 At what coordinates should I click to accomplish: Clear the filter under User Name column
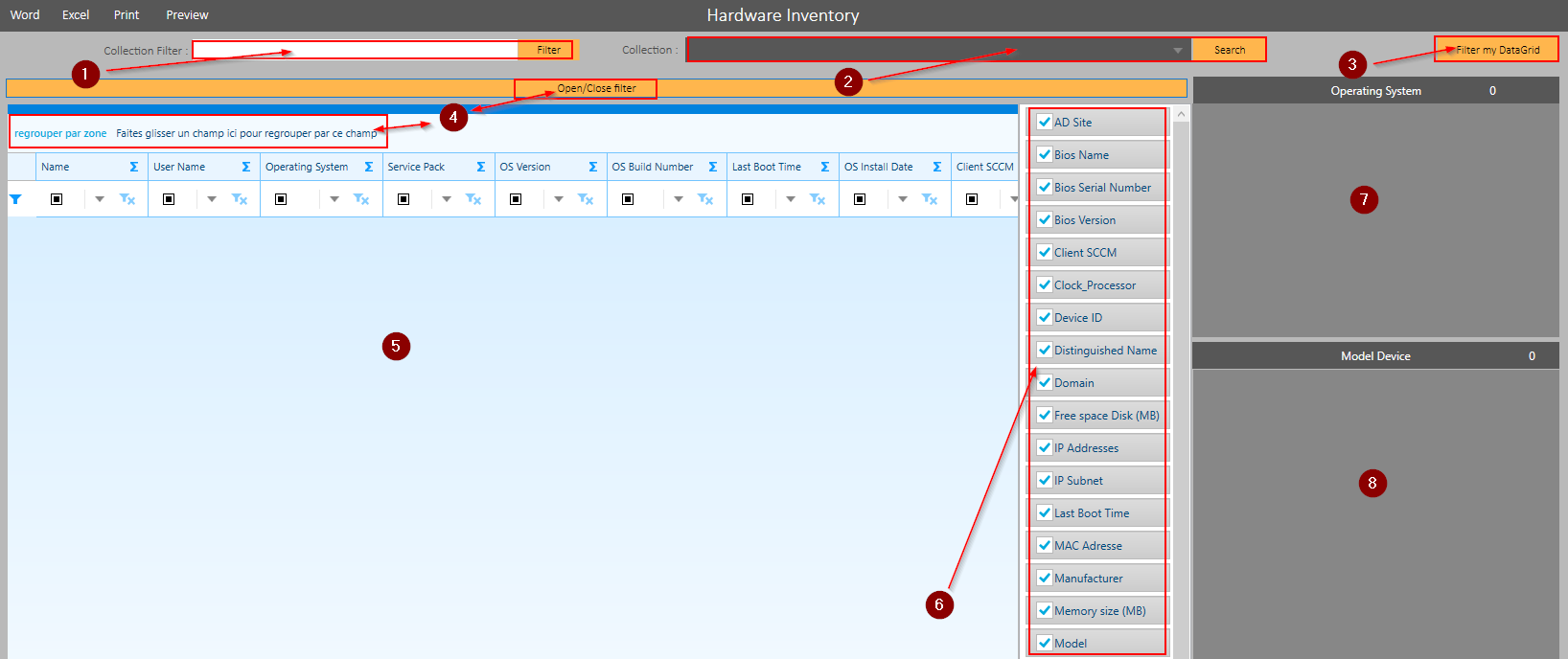tap(240, 199)
